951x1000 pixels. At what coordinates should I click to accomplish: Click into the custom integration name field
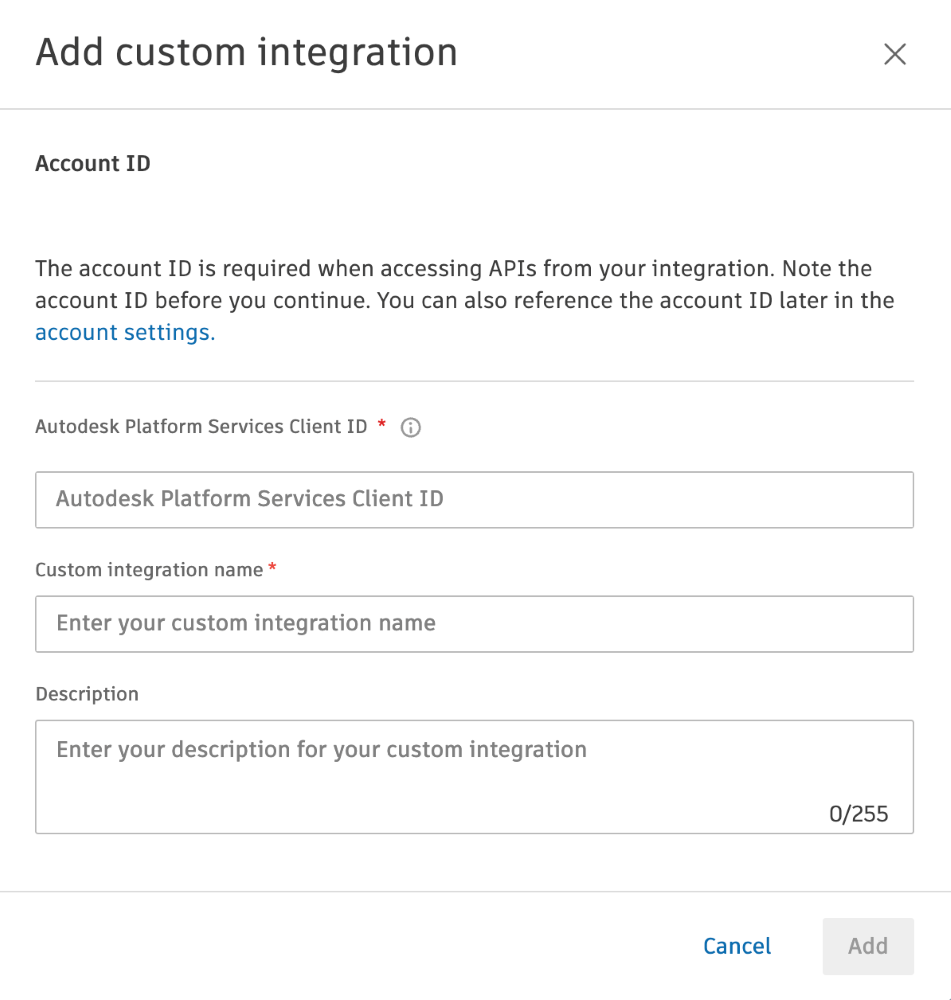click(475, 624)
